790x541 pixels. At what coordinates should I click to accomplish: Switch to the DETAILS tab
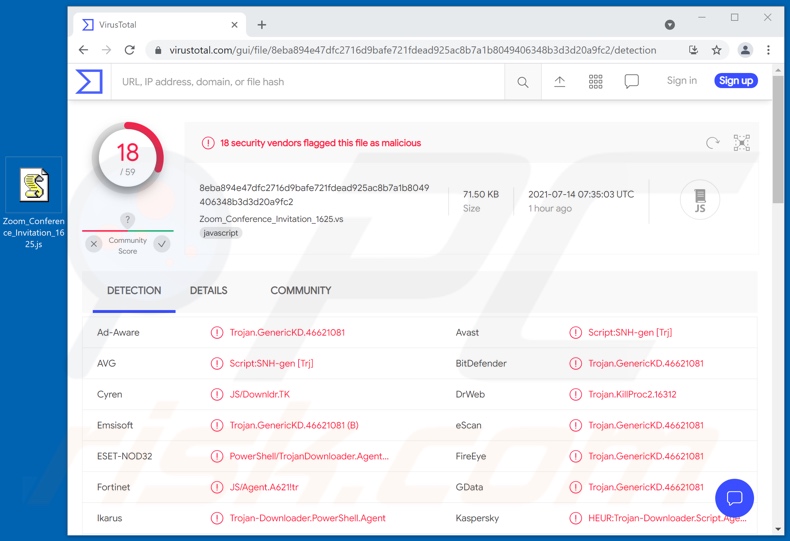209,291
